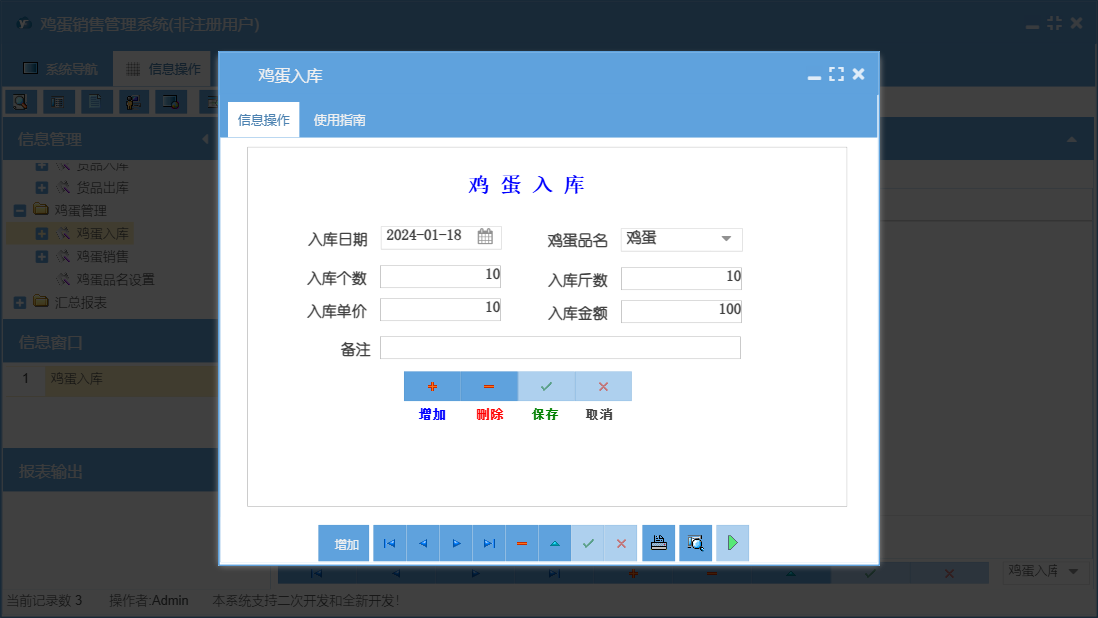Open print preview using magnifier icon
This screenshot has width=1098, height=618.
coord(695,543)
